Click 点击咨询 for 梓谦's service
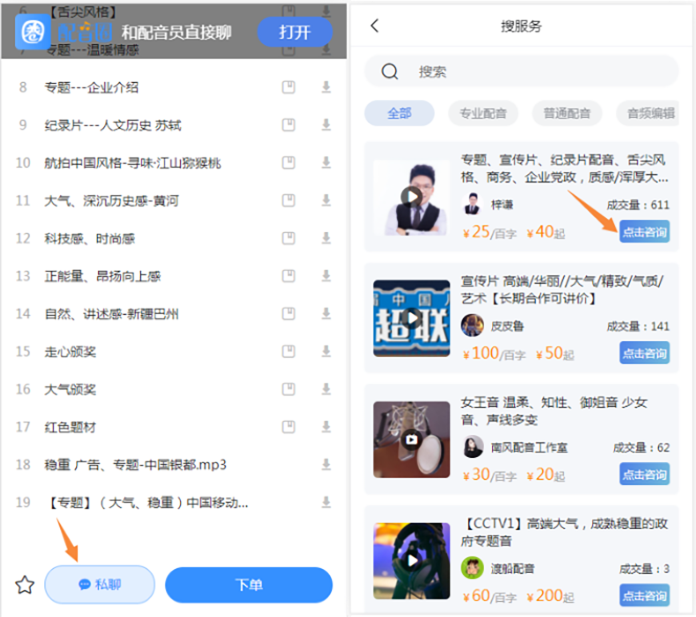 tap(644, 232)
